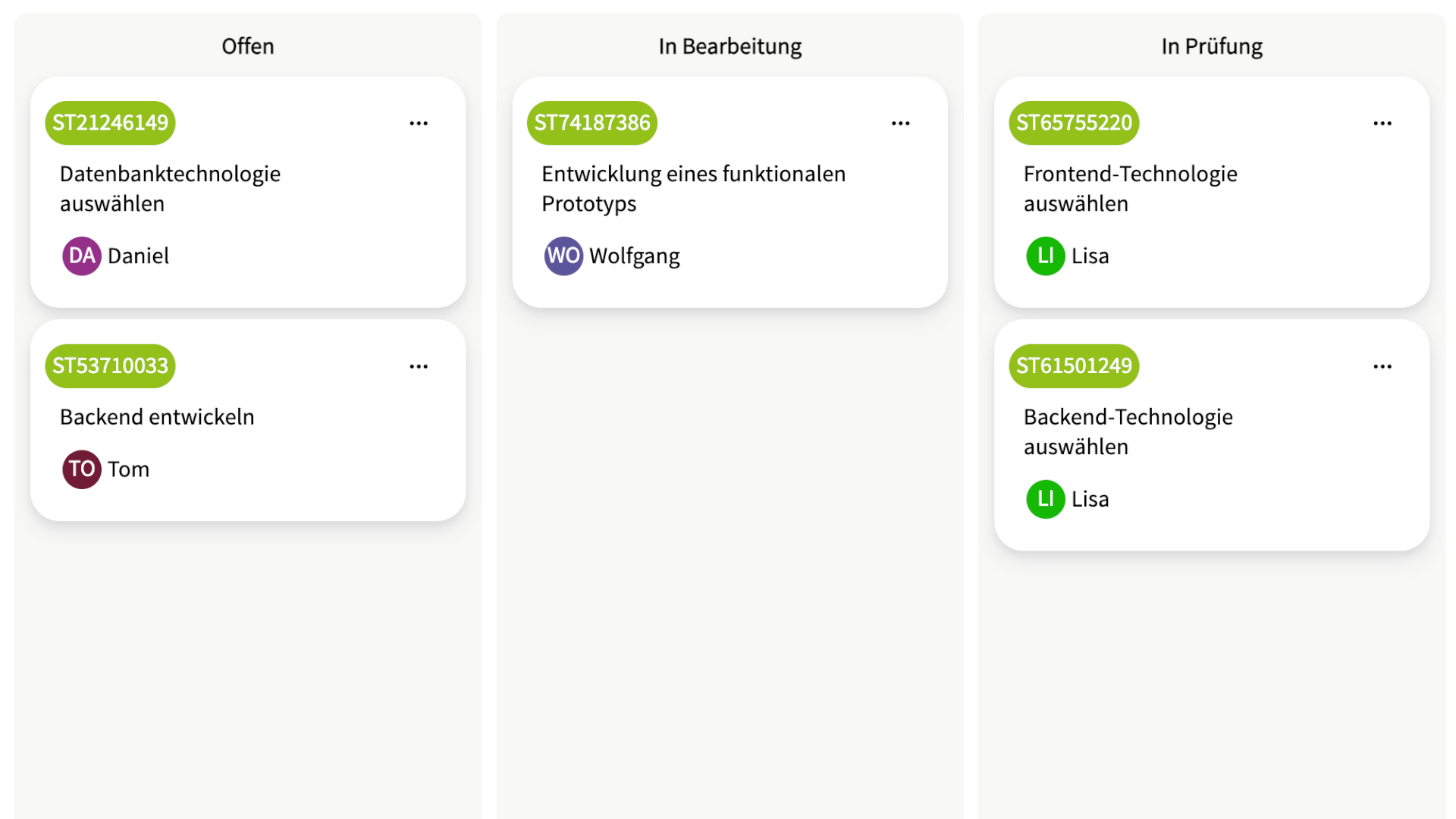The width and height of the screenshot is (1456, 819).
Task: Select the ST65755220 ticket ID badge
Action: click(1074, 123)
